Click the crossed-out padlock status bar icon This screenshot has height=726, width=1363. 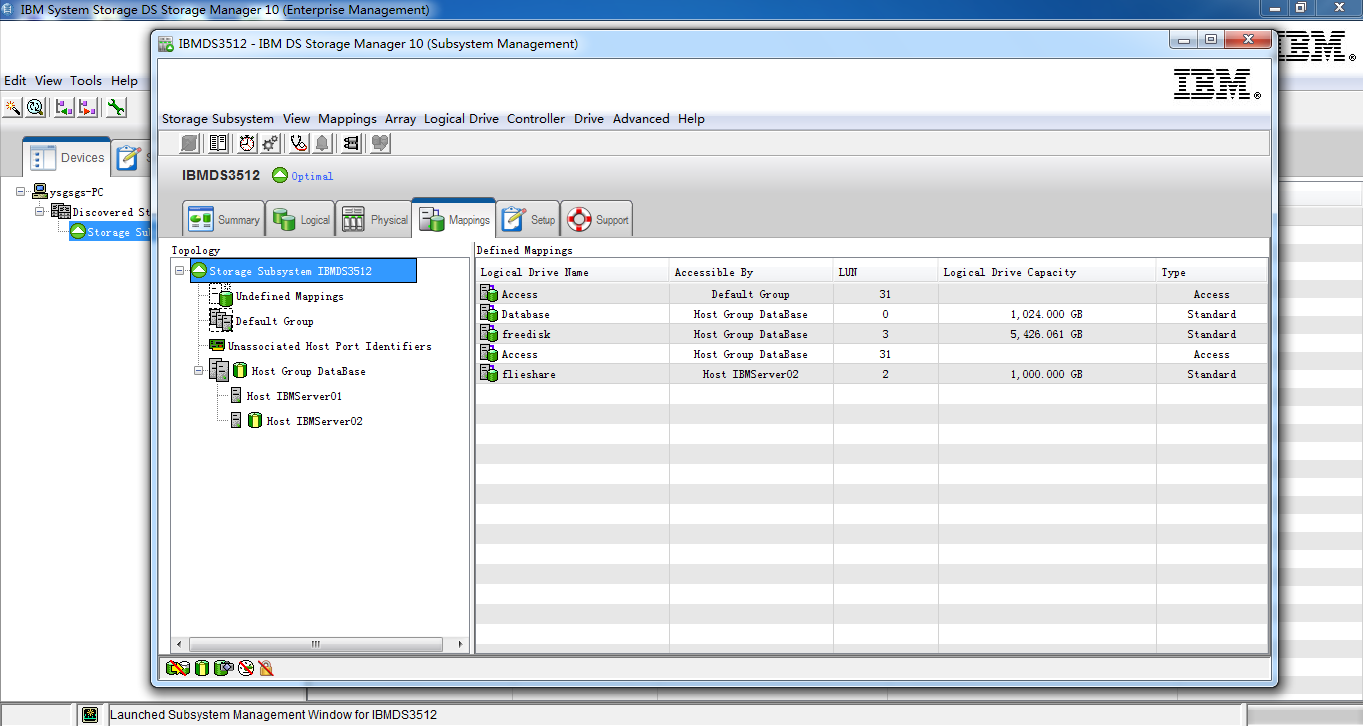tap(266, 668)
